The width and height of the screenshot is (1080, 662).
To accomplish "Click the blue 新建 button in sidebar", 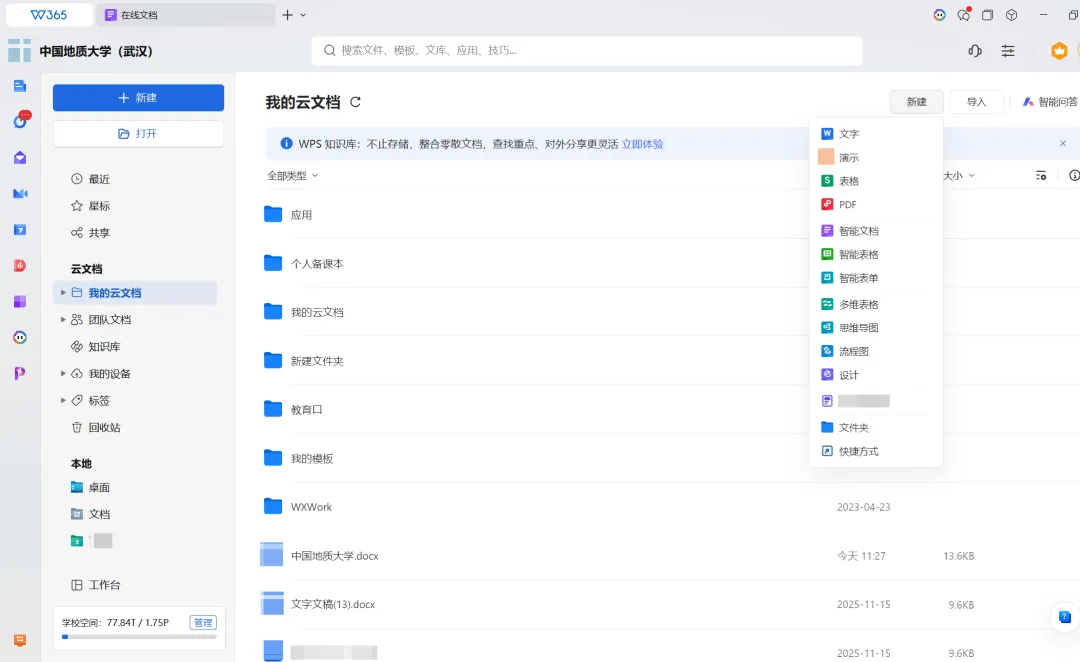I will [138, 98].
